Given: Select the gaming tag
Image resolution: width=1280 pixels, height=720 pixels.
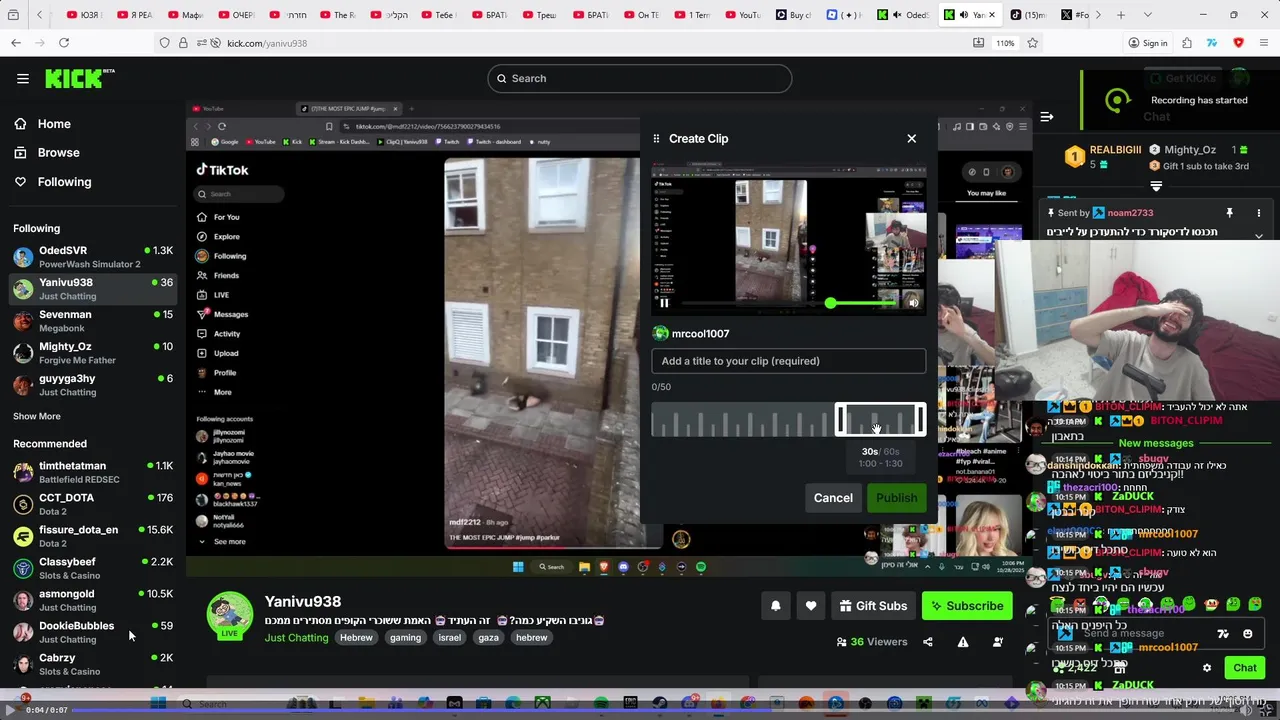Looking at the screenshot, I should pos(405,638).
